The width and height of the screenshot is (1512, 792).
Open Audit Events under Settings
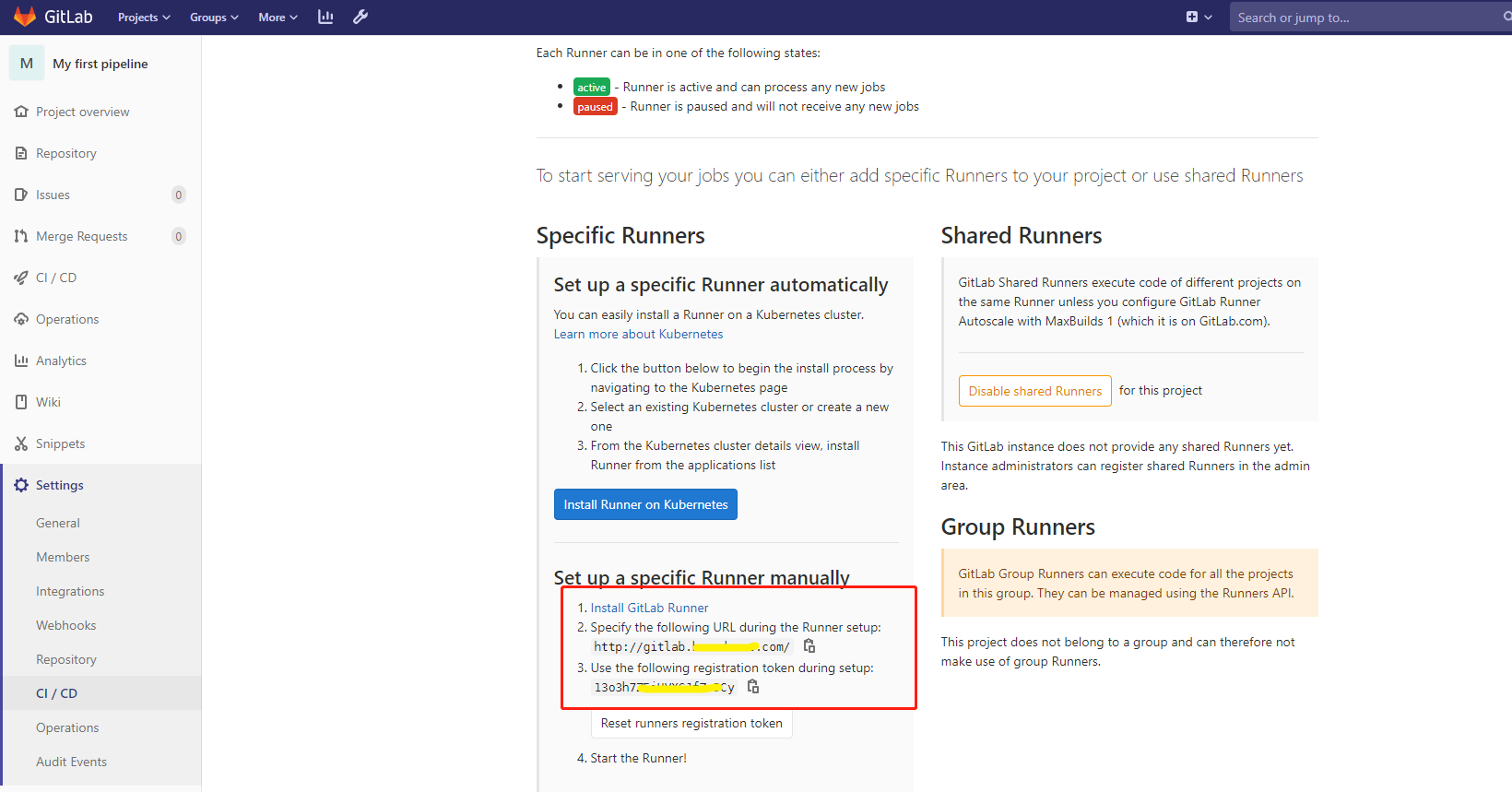(71, 762)
